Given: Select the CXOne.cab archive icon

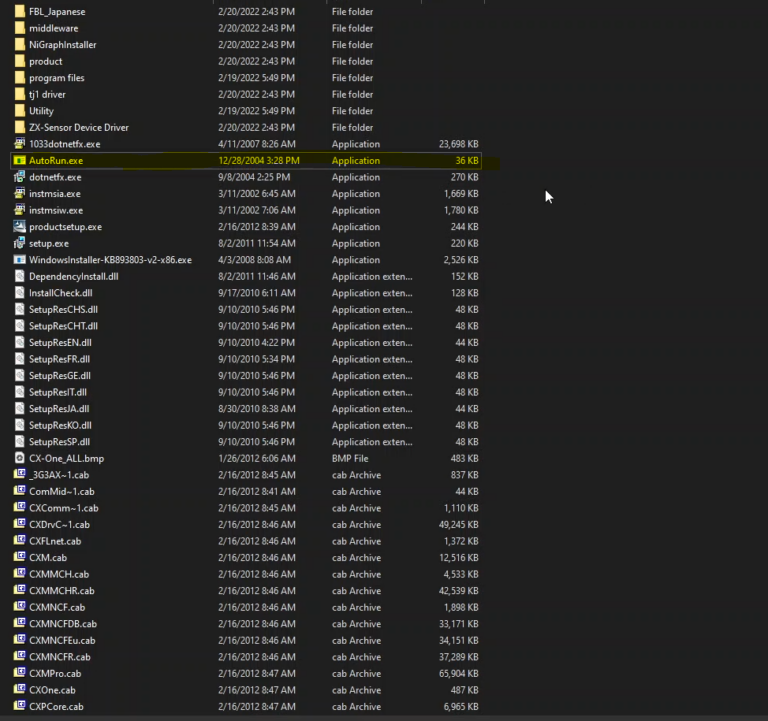Looking at the screenshot, I should (19, 690).
